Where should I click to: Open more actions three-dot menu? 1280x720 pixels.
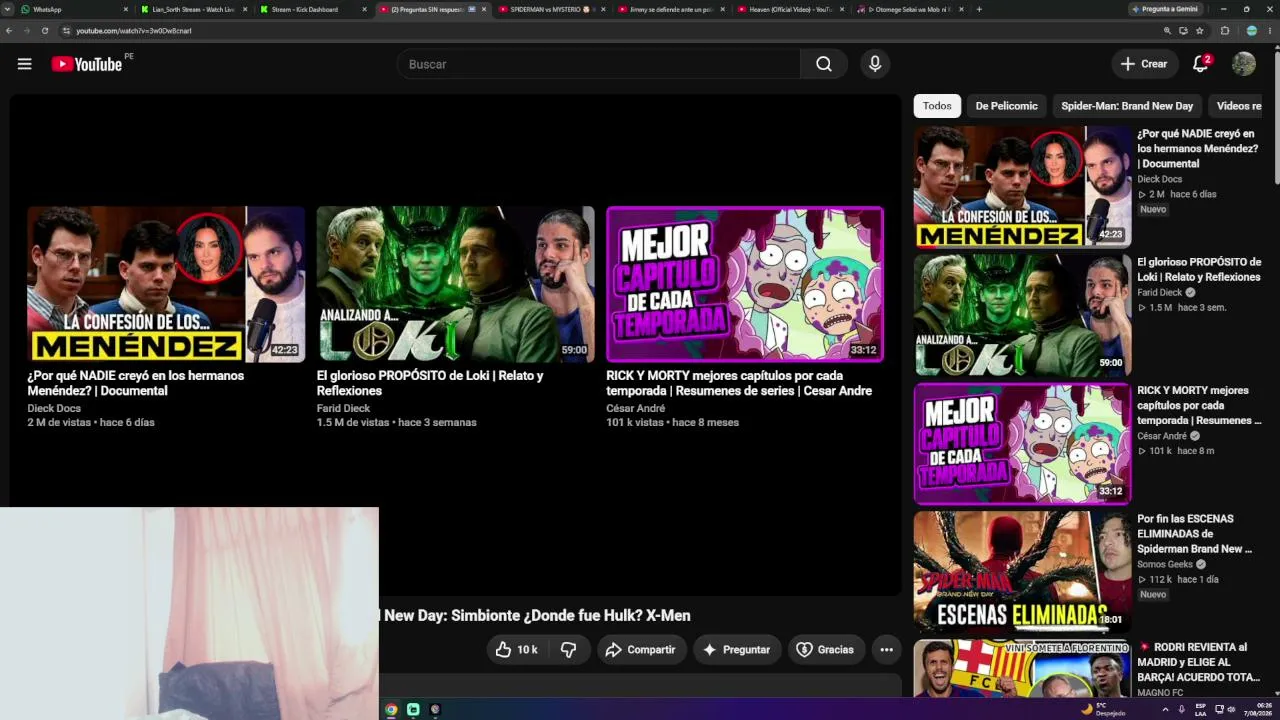point(886,650)
